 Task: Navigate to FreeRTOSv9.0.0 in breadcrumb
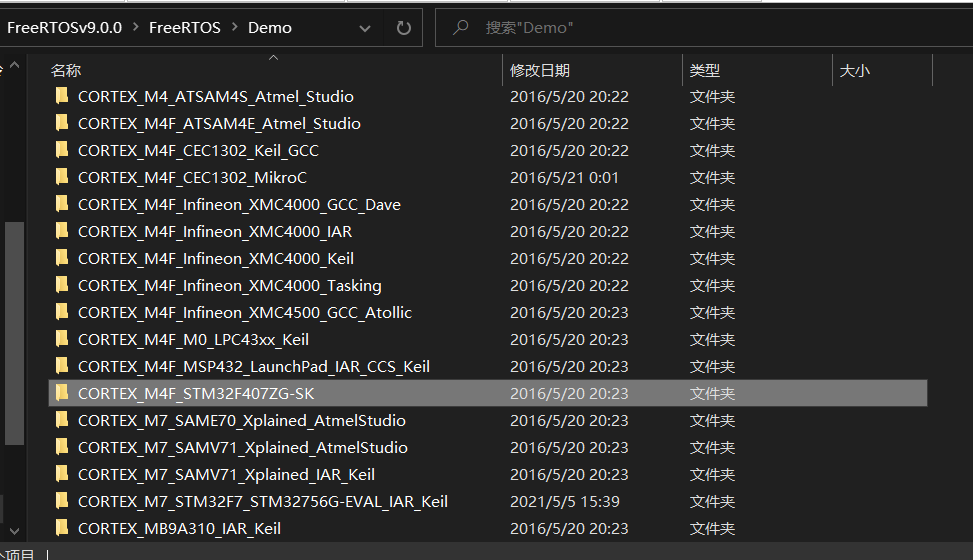click(65, 28)
